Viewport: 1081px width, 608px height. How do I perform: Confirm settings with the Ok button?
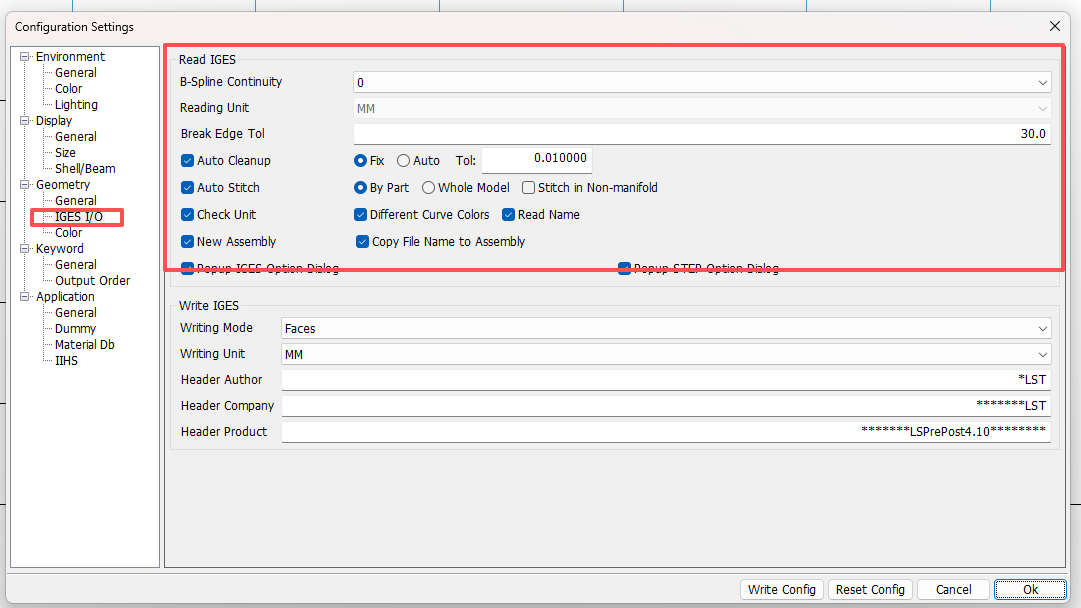click(x=1030, y=589)
